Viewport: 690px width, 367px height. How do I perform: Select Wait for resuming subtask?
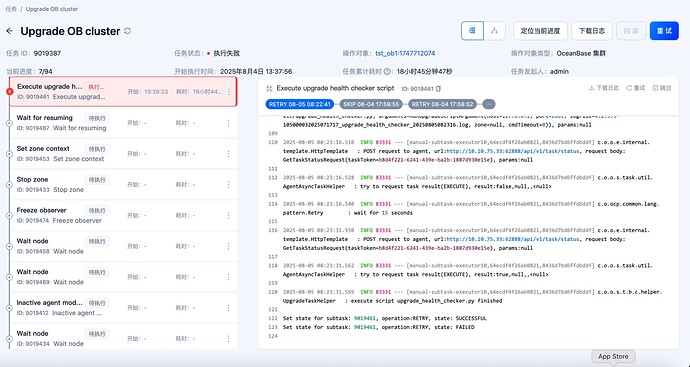point(123,123)
